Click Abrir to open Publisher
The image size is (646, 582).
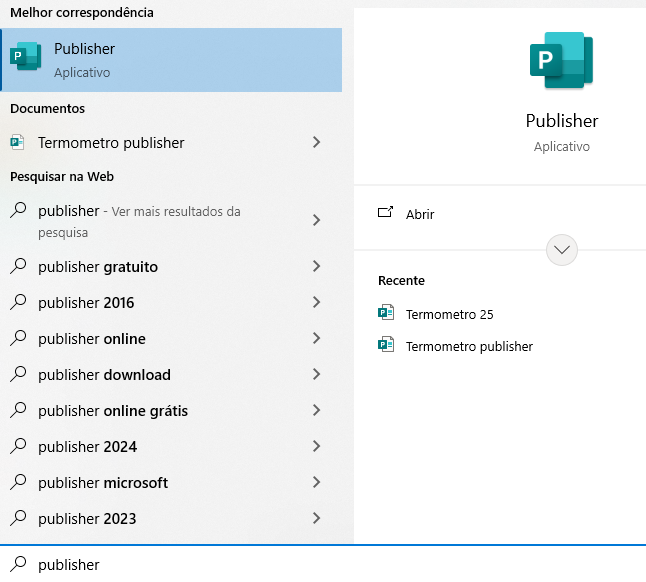420,214
